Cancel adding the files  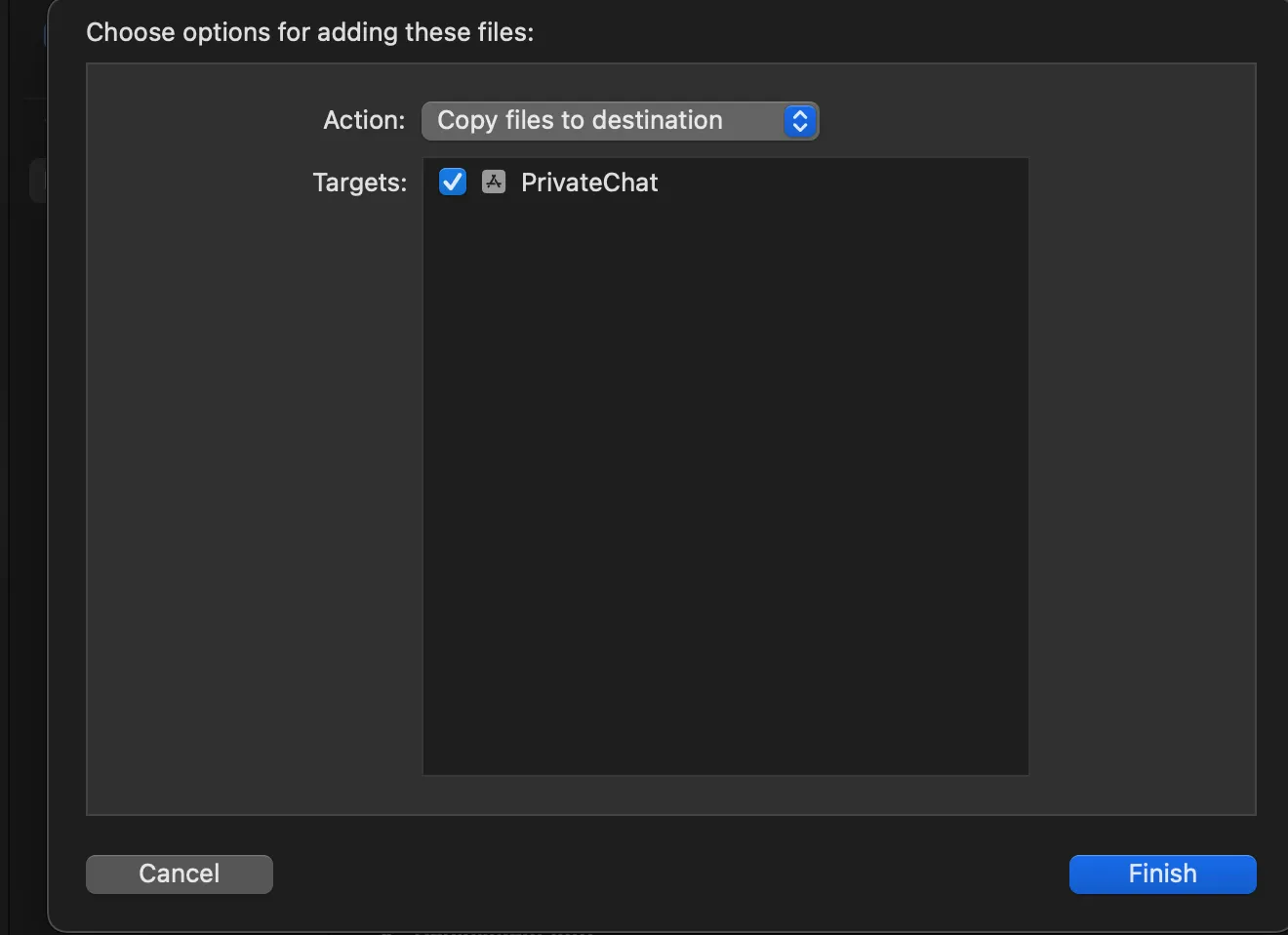click(179, 874)
